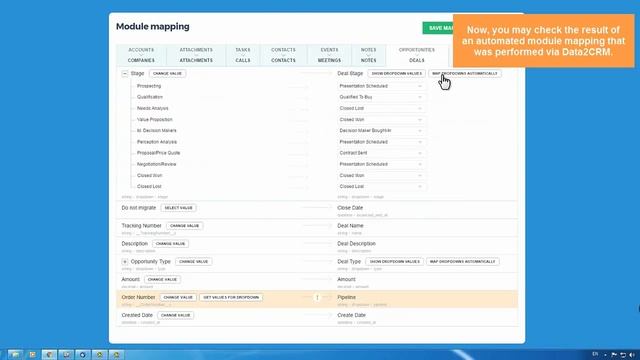The image size is (640, 360).
Task: Switch to the Attachments mapping tab
Action: tap(196, 55)
